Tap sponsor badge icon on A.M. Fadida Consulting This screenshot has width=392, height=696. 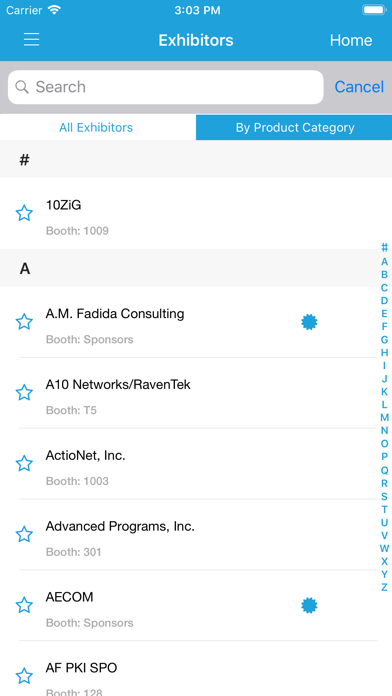click(309, 322)
